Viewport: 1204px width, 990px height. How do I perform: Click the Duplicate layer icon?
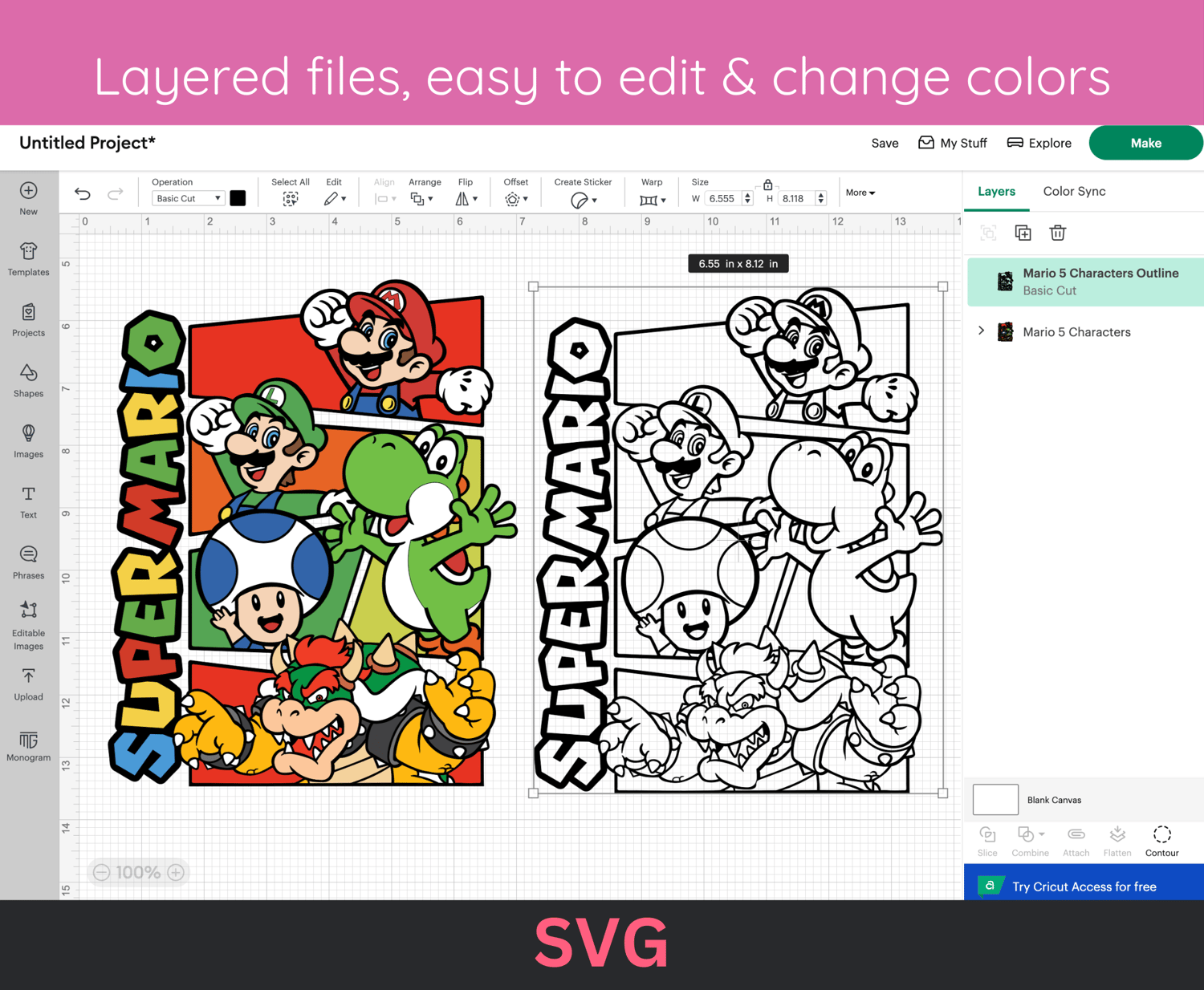point(1023,233)
